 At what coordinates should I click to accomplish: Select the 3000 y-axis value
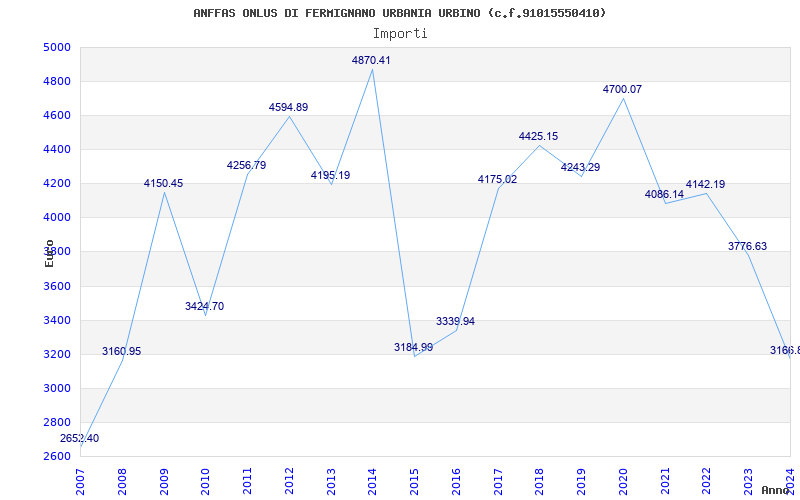(57, 388)
